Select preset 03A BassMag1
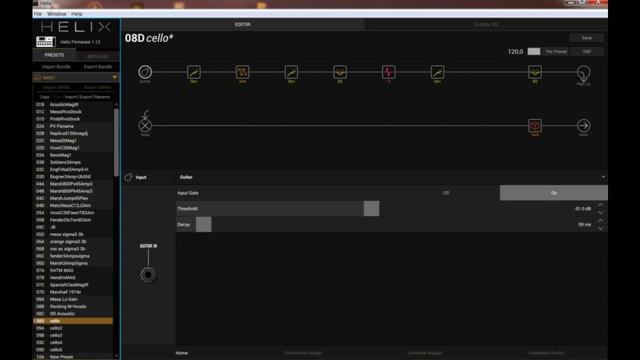 (x=73, y=155)
